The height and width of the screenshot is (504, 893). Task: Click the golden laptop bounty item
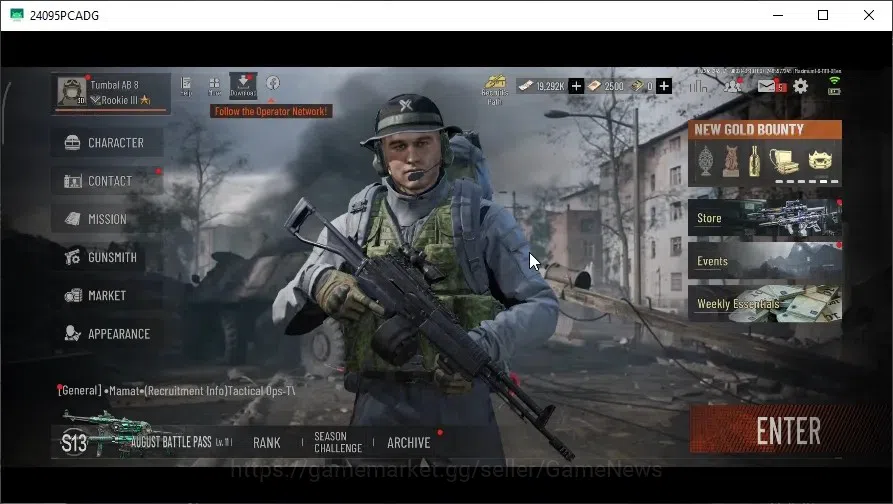click(784, 161)
